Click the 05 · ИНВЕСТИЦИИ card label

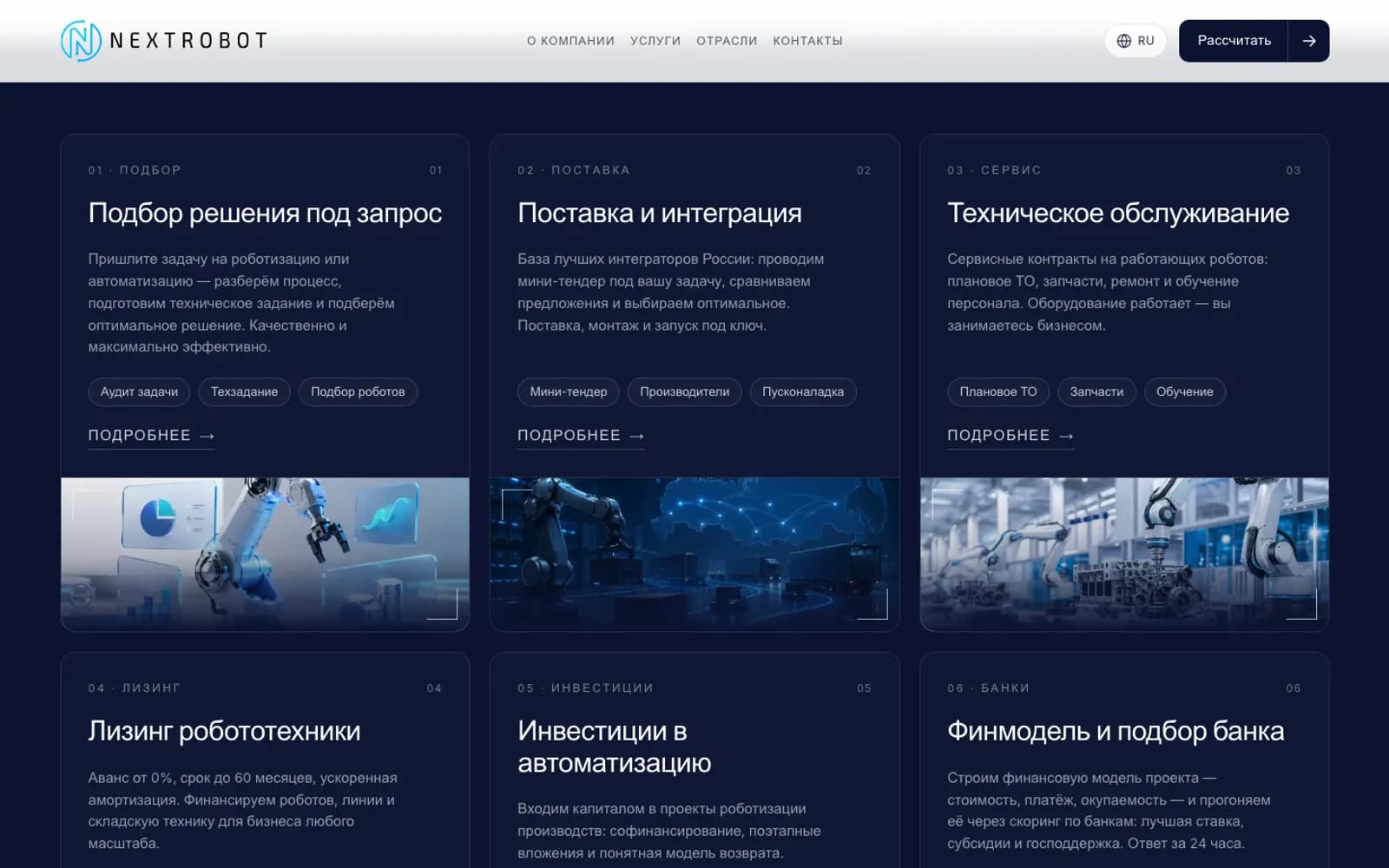click(x=585, y=688)
